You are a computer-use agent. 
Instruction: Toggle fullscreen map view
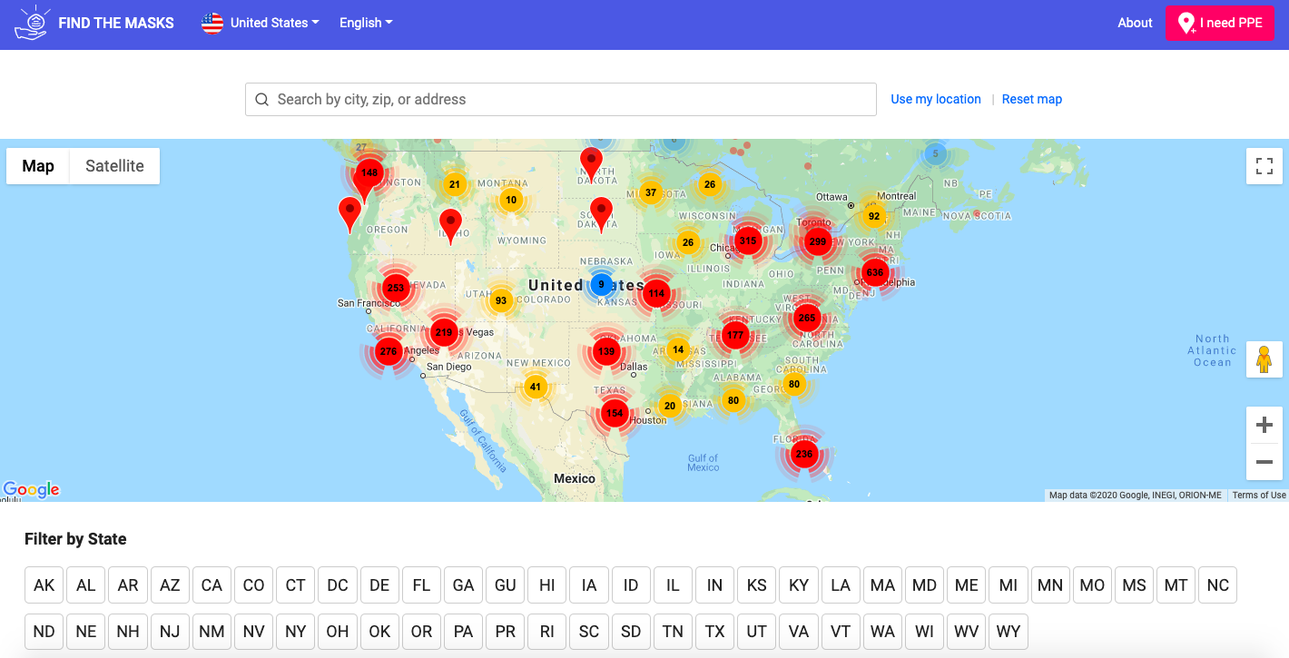[1264, 166]
